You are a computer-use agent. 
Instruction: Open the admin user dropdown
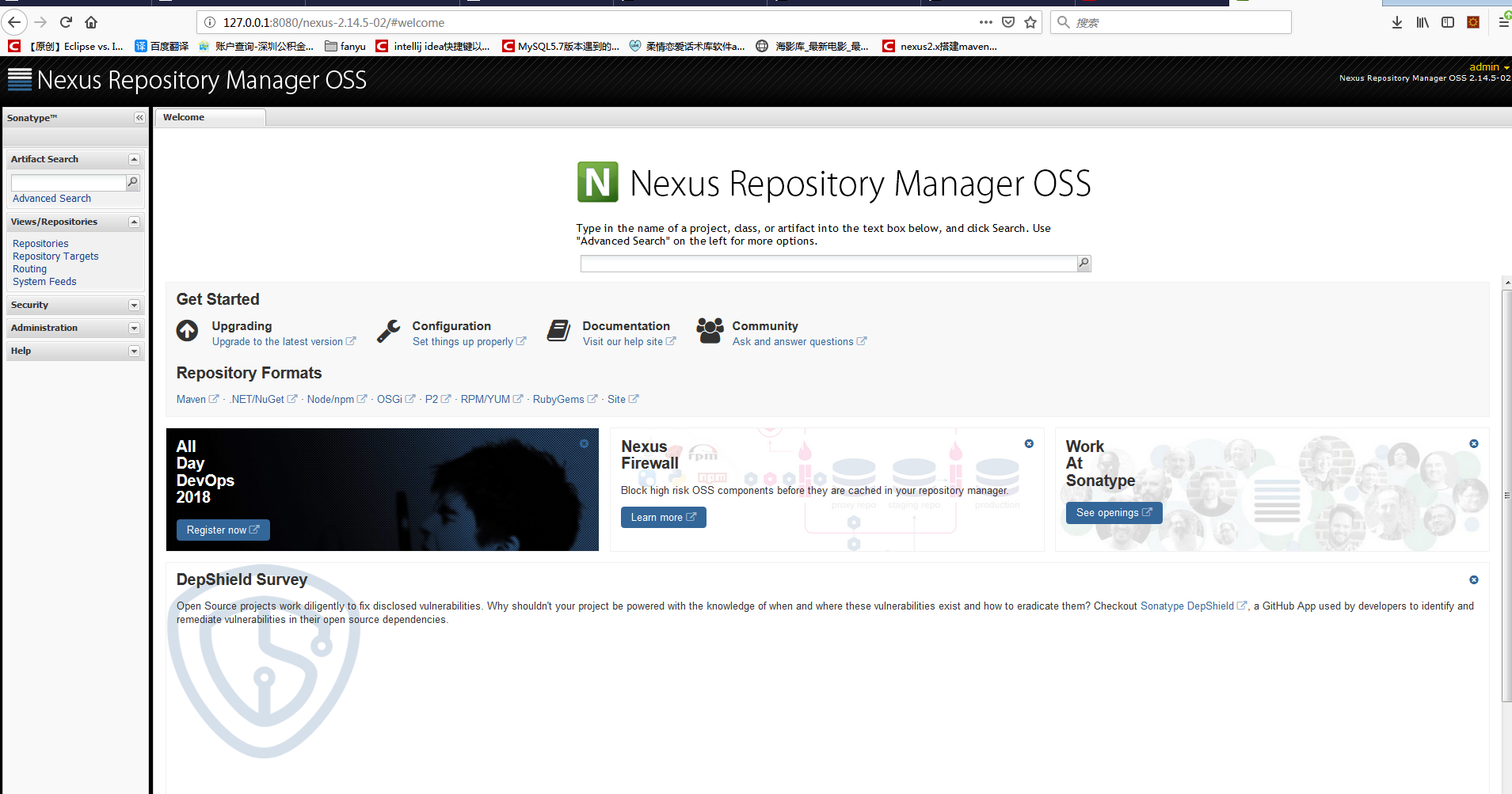tap(1489, 67)
